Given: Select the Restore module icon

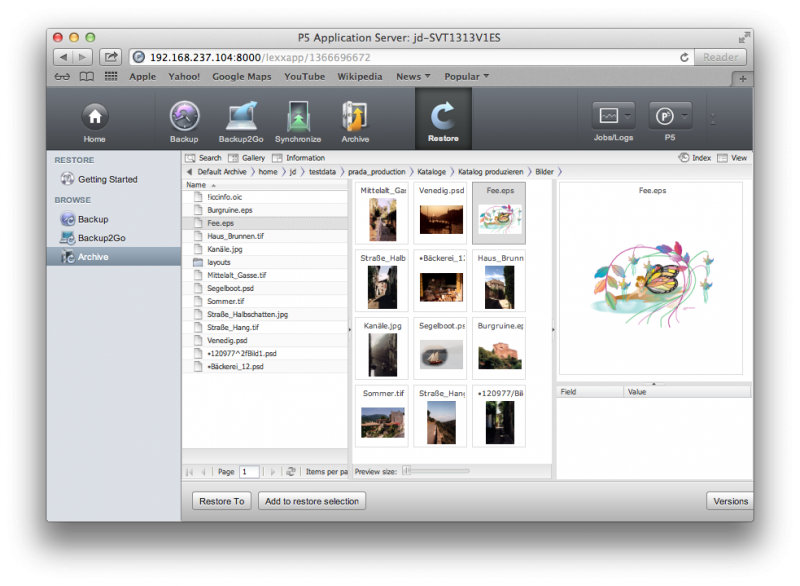Looking at the screenshot, I should click(x=443, y=121).
